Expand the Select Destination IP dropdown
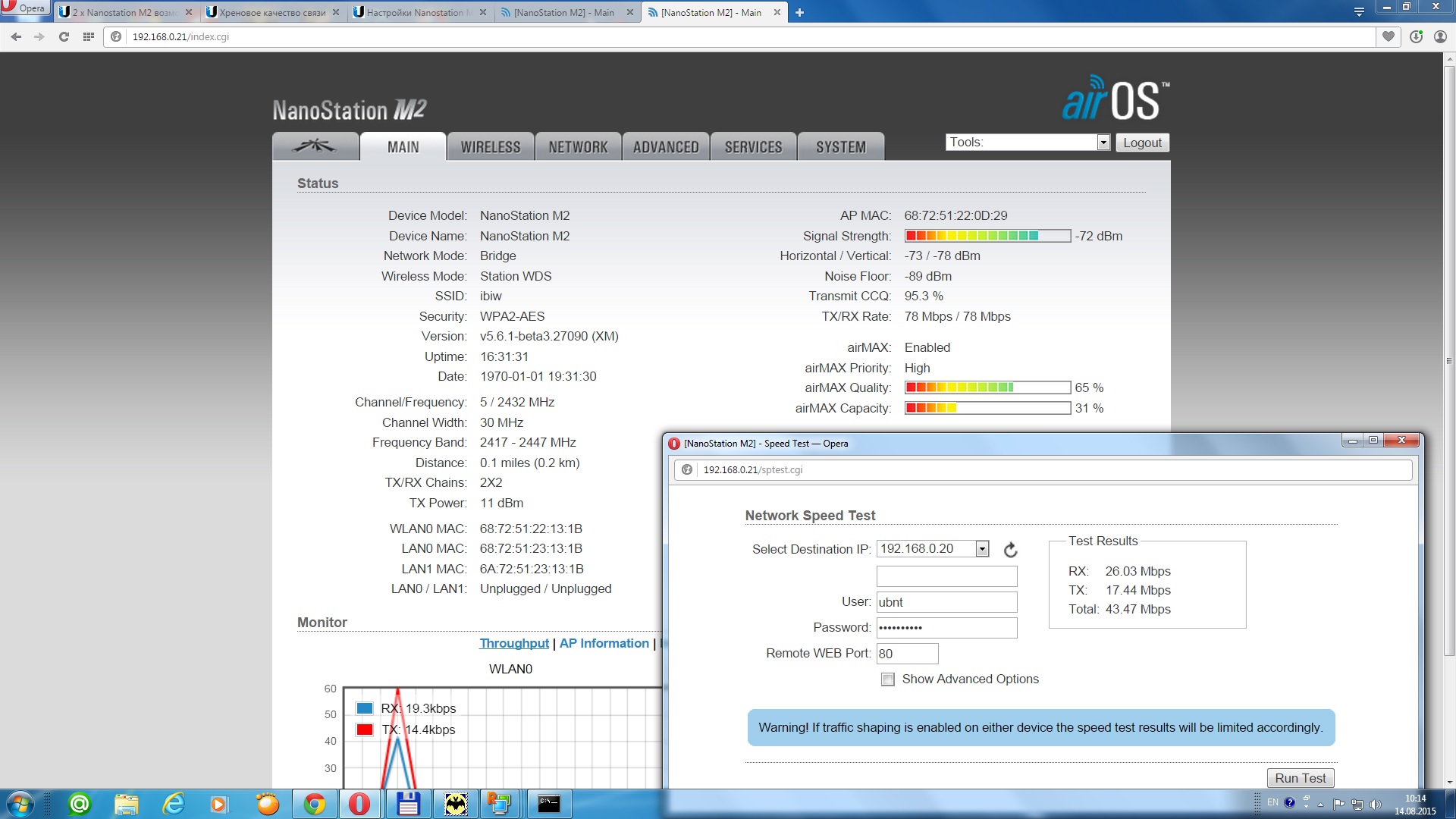Image resolution: width=1456 pixels, height=819 pixels. pyautogui.click(x=933, y=548)
